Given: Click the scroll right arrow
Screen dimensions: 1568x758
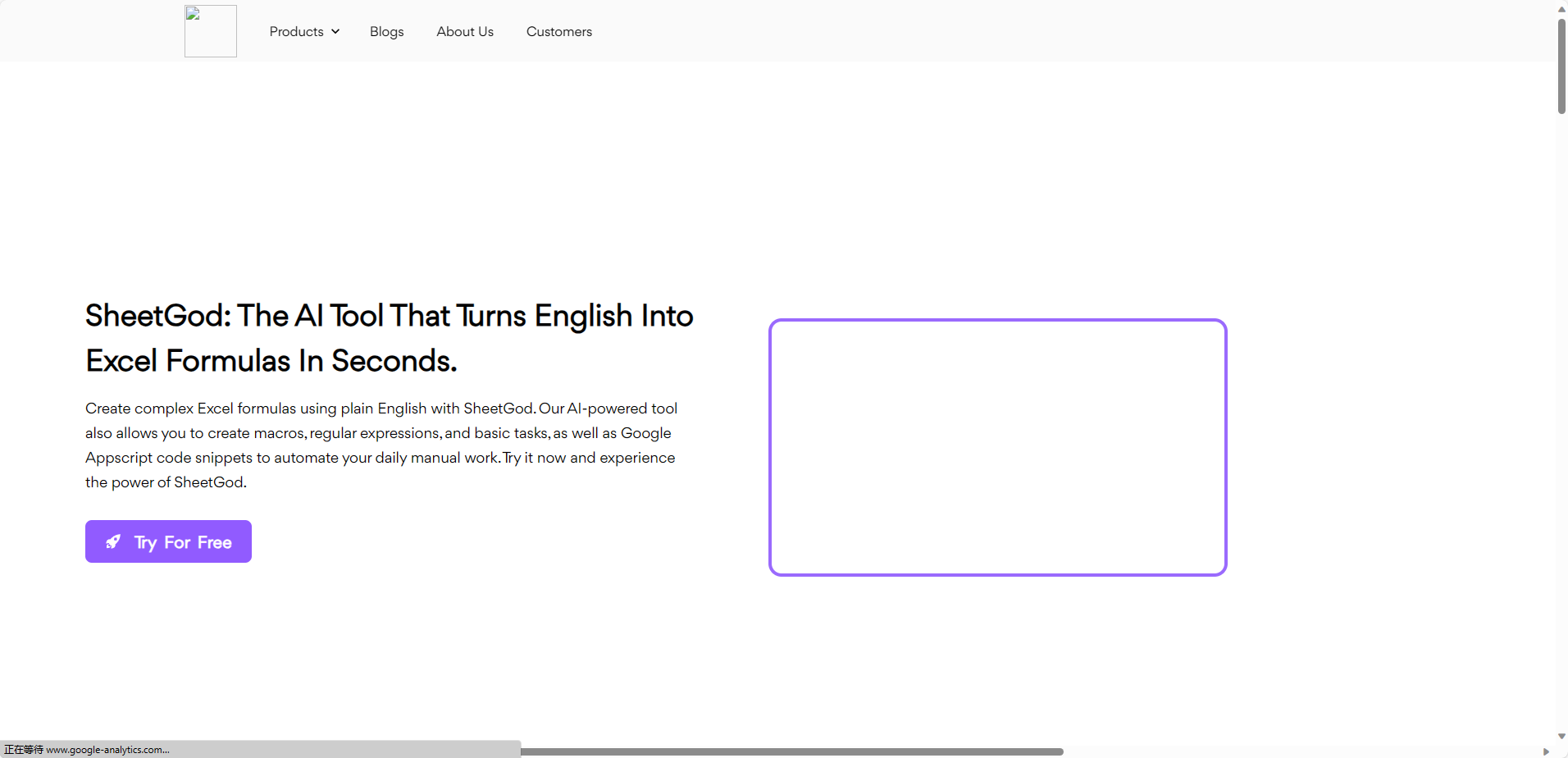Looking at the screenshot, I should (x=1546, y=751).
